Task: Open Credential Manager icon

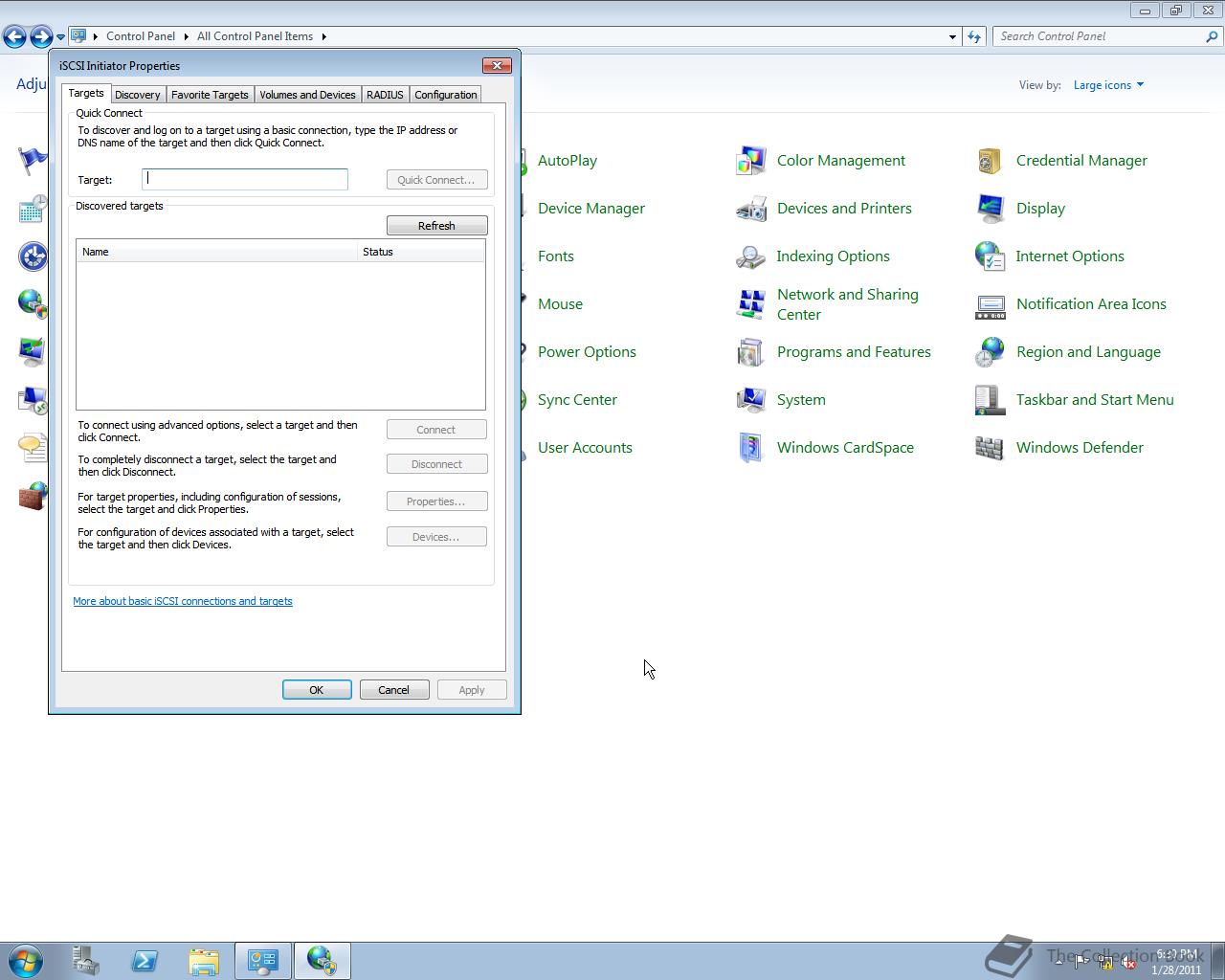Action: click(x=991, y=161)
